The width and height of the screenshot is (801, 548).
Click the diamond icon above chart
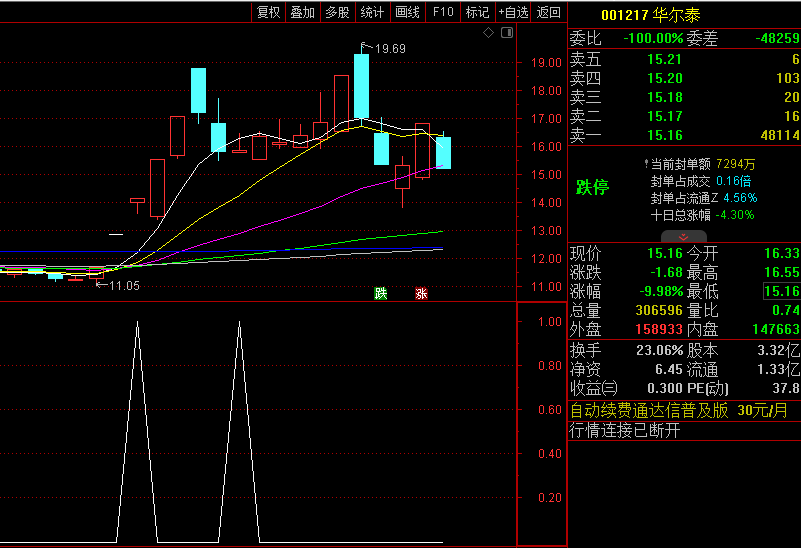point(488,33)
